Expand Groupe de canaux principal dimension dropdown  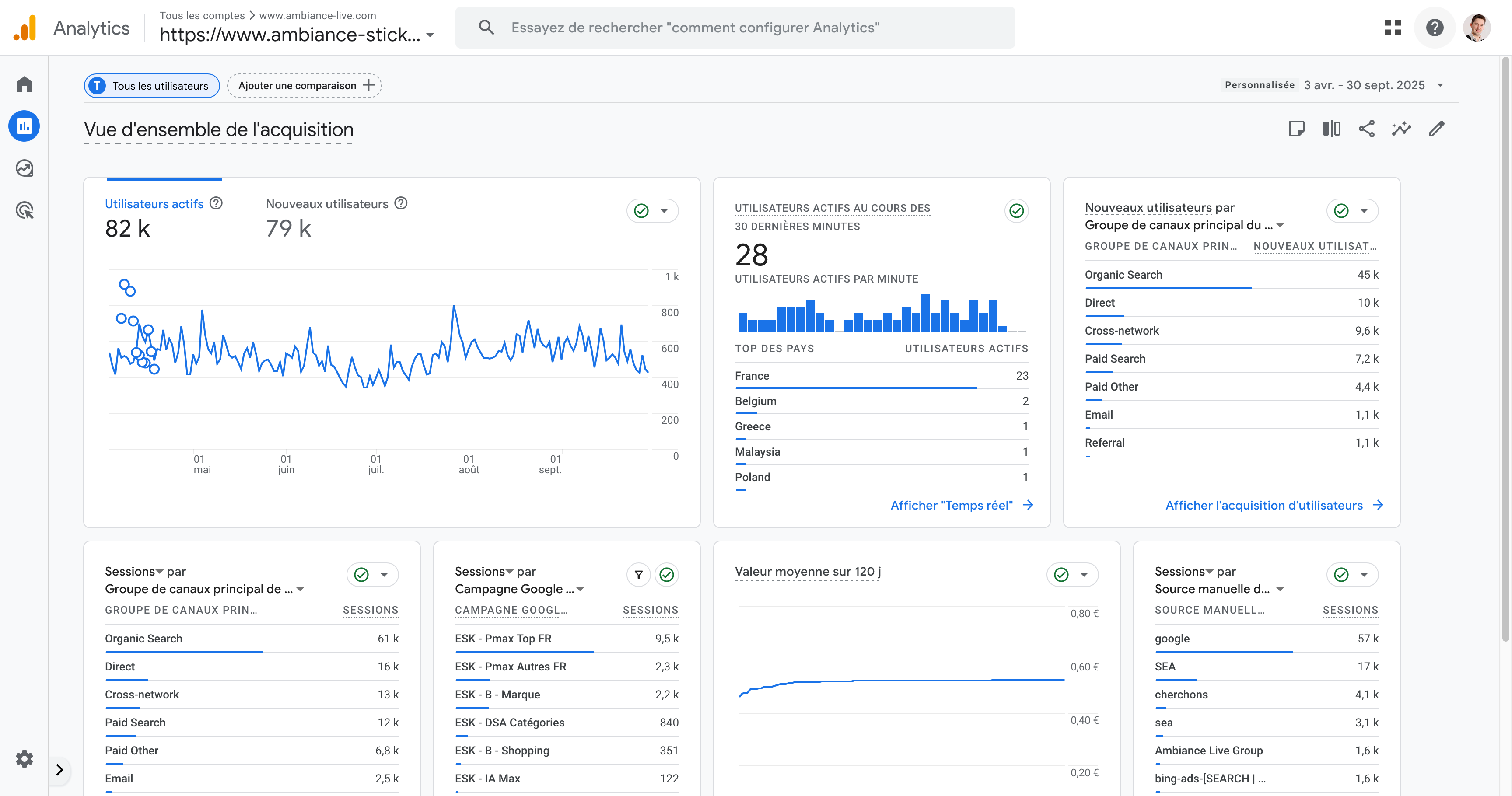coord(1281,225)
